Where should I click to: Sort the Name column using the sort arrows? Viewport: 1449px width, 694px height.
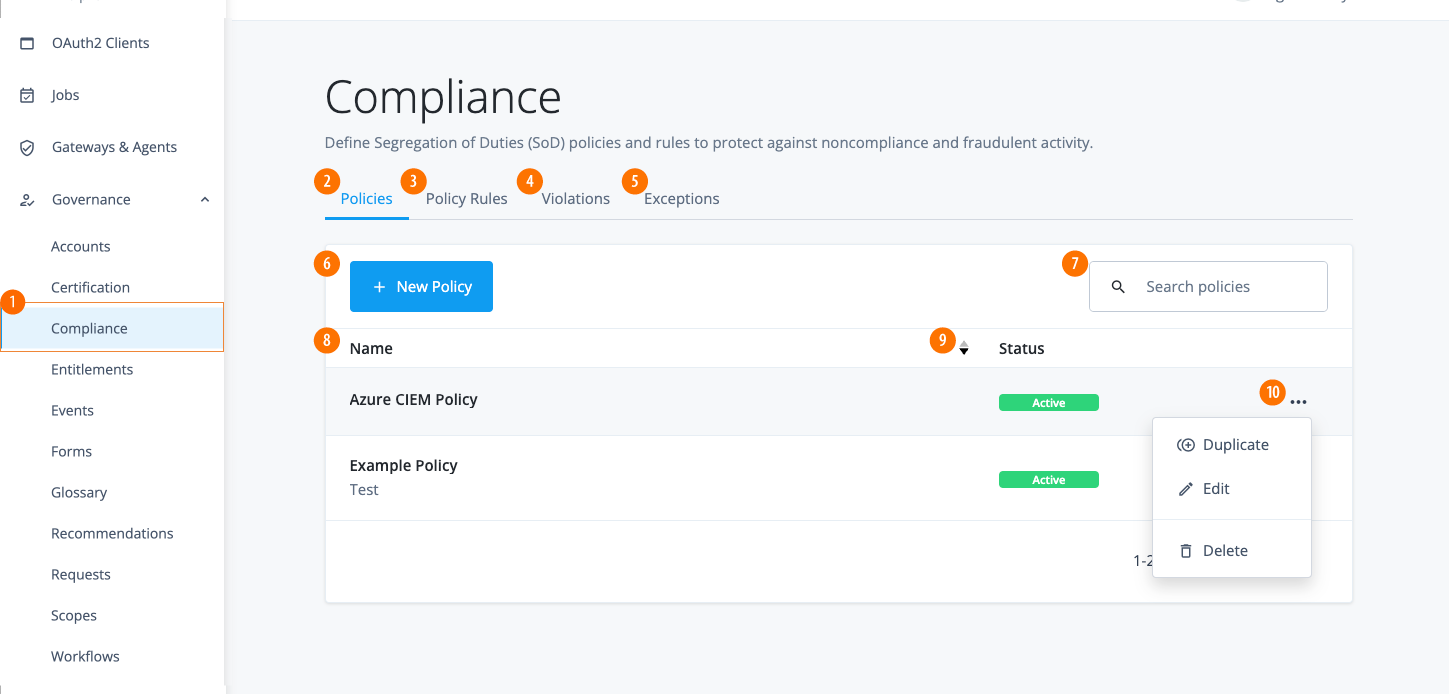(963, 347)
